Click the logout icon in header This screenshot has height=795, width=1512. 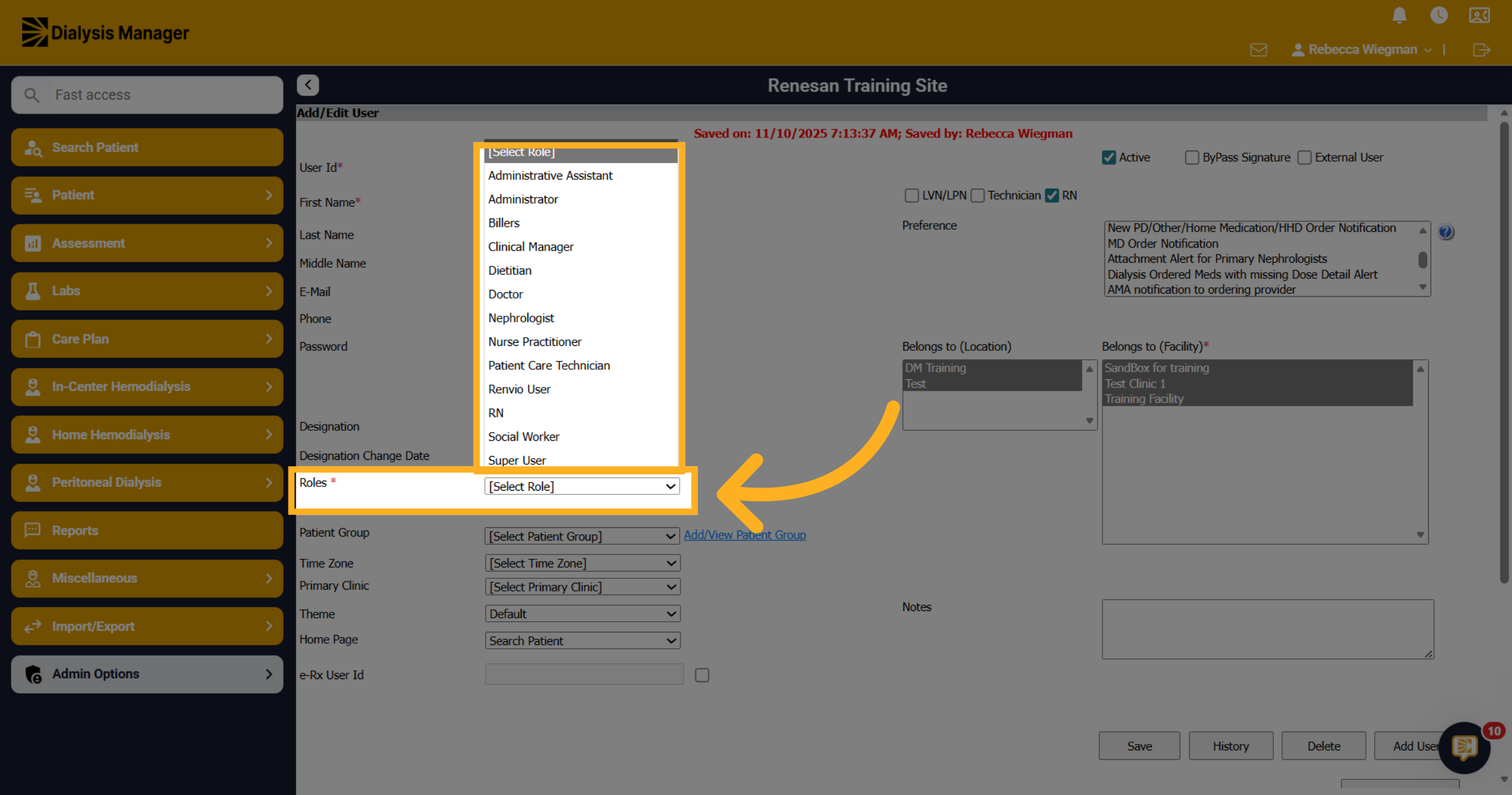point(1482,50)
